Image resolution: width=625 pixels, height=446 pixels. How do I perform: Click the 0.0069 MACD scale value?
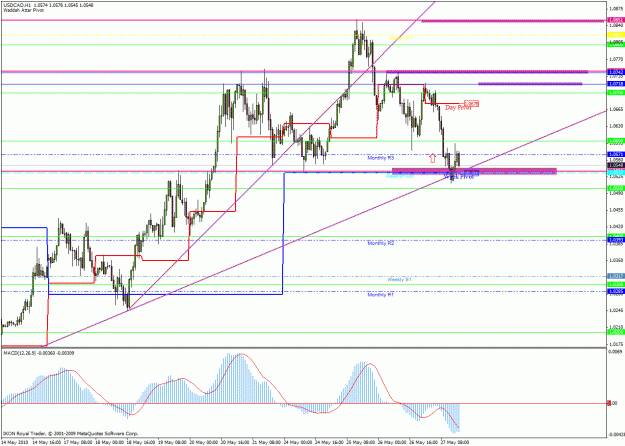(615, 351)
